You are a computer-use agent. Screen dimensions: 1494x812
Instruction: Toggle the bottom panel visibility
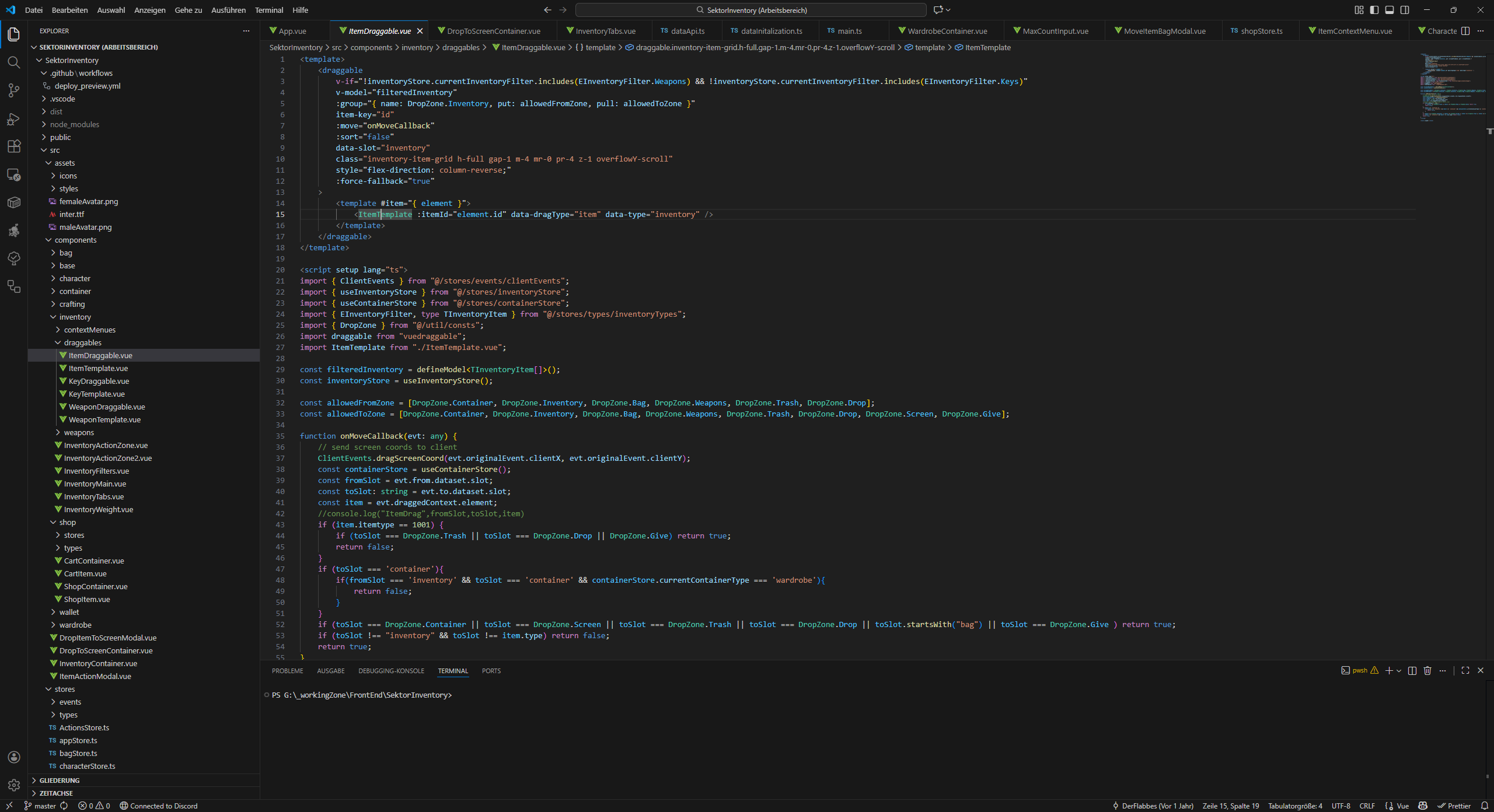point(1390,10)
